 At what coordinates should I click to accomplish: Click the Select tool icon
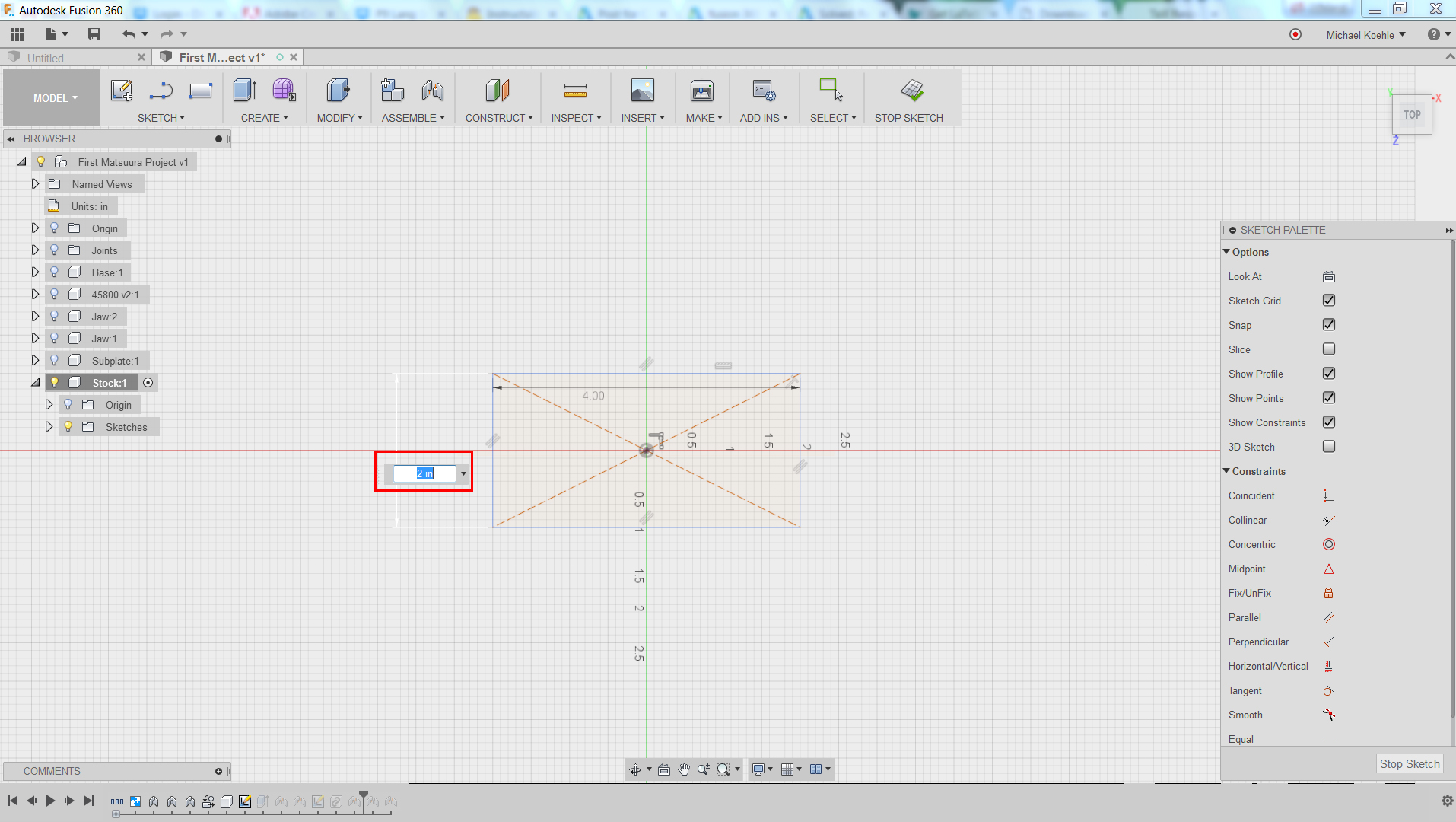(831, 91)
